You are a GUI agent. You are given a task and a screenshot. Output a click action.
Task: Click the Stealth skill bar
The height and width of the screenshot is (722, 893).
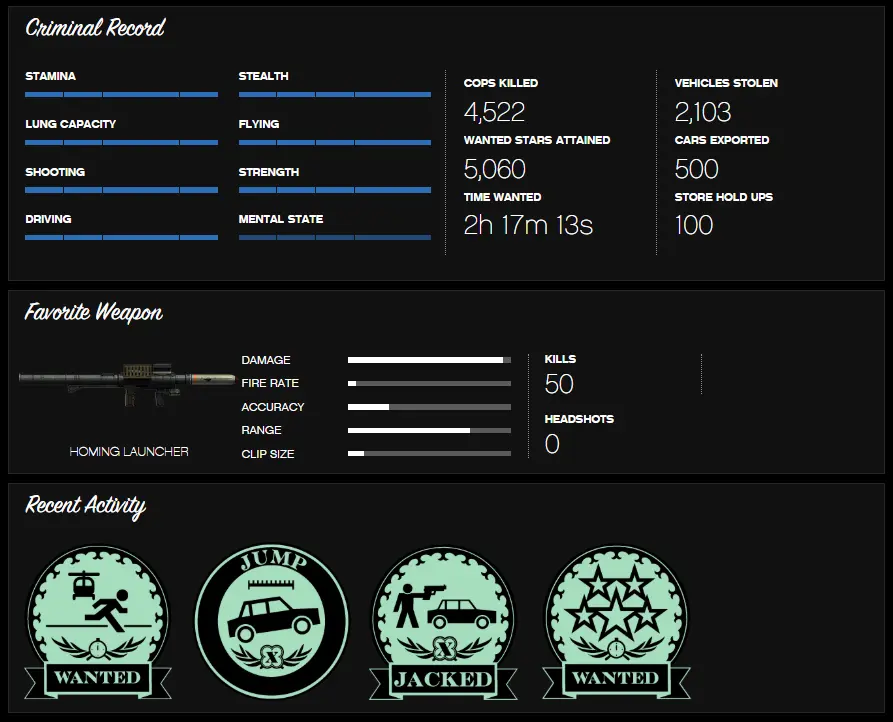335,95
